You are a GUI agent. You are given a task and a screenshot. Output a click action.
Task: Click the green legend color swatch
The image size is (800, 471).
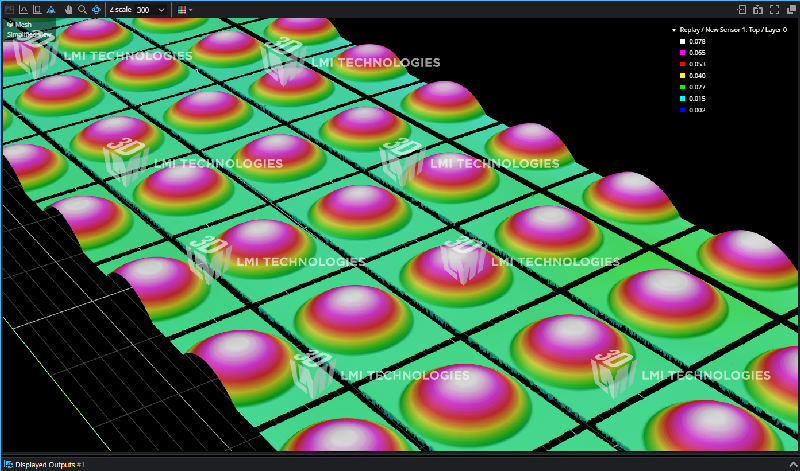(683, 87)
